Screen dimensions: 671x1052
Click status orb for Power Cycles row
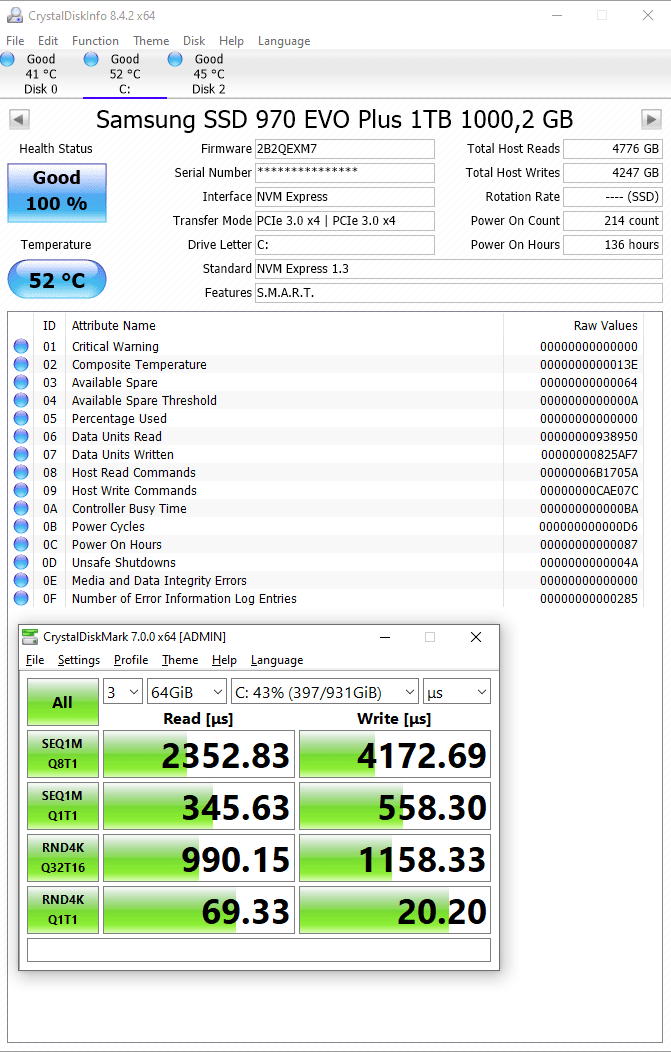click(21, 526)
